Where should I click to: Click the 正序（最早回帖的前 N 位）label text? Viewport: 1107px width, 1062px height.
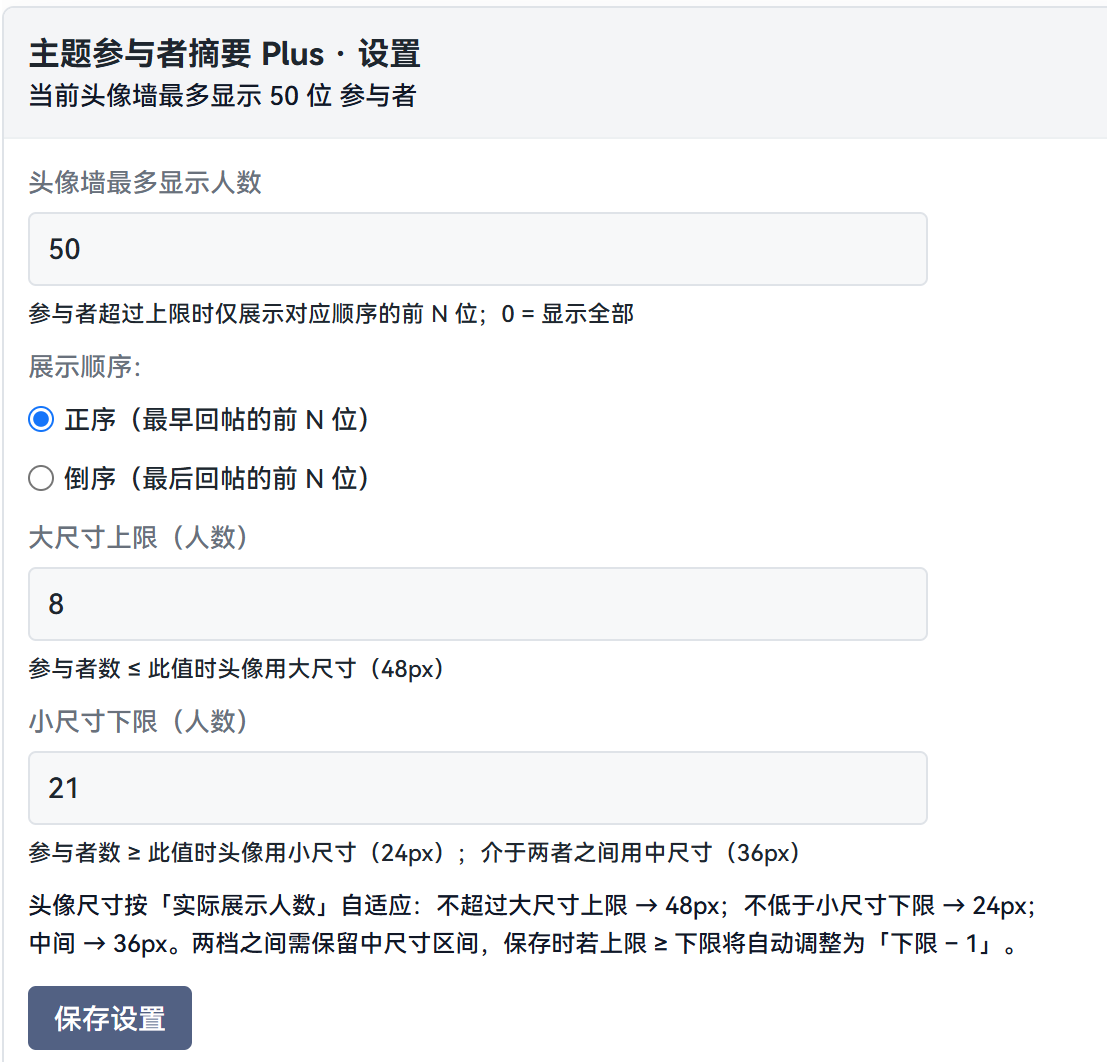point(216,419)
